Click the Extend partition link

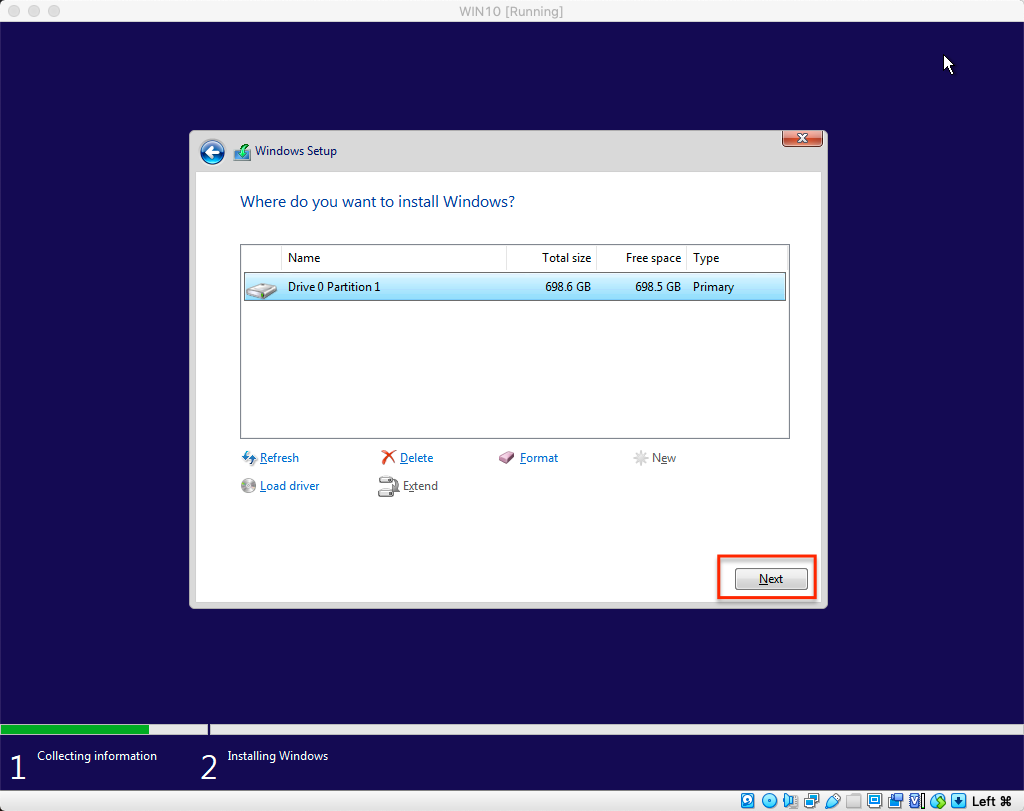(x=420, y=486)
